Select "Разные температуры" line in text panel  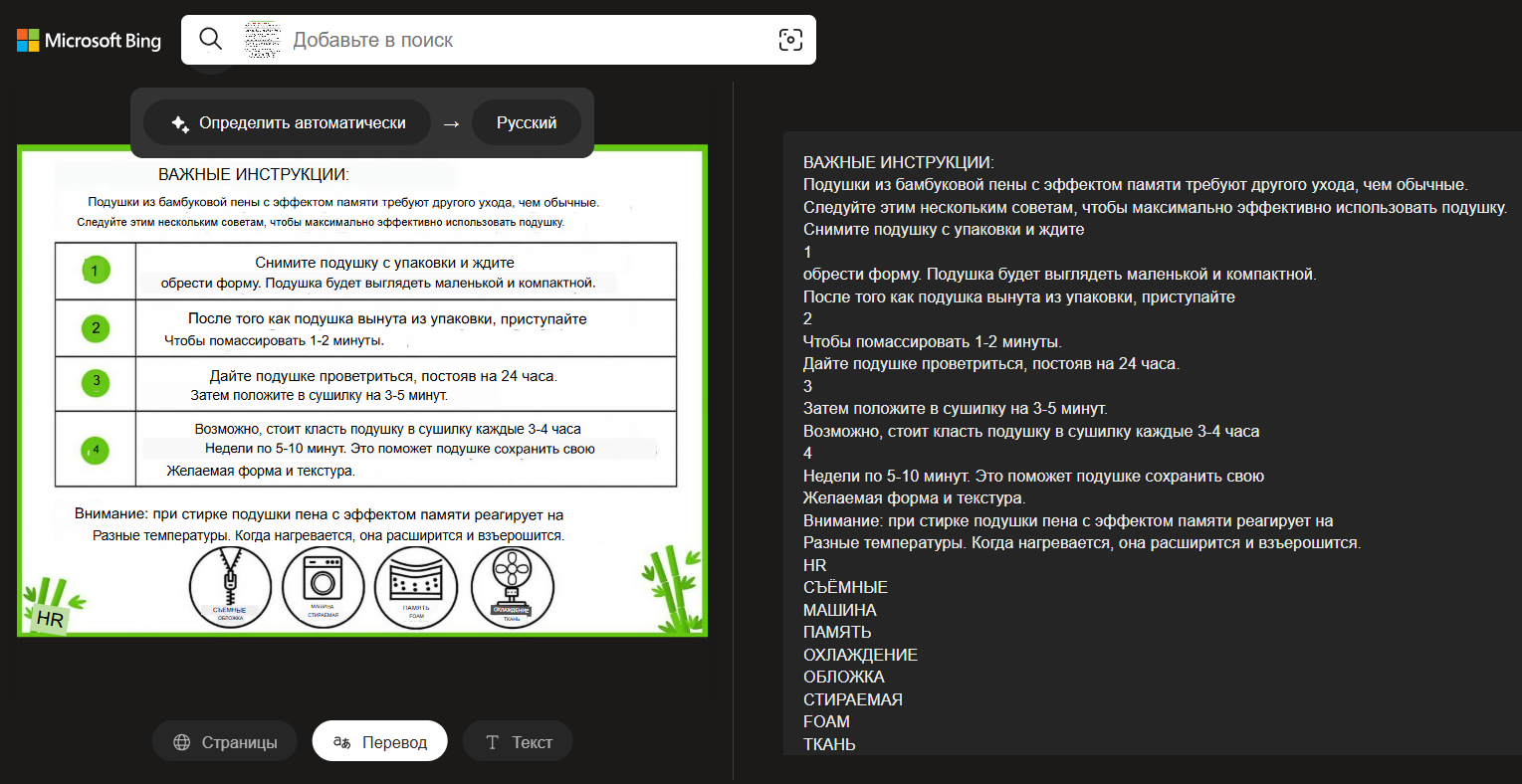[1082, 543]
